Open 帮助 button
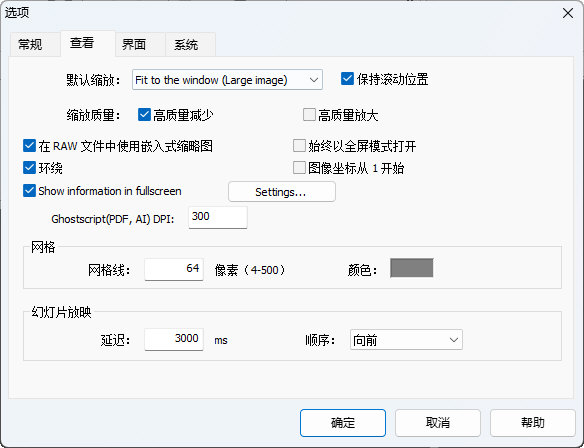Screen dimensions: 584x448 pyautogui.click(x=533, y=423)
